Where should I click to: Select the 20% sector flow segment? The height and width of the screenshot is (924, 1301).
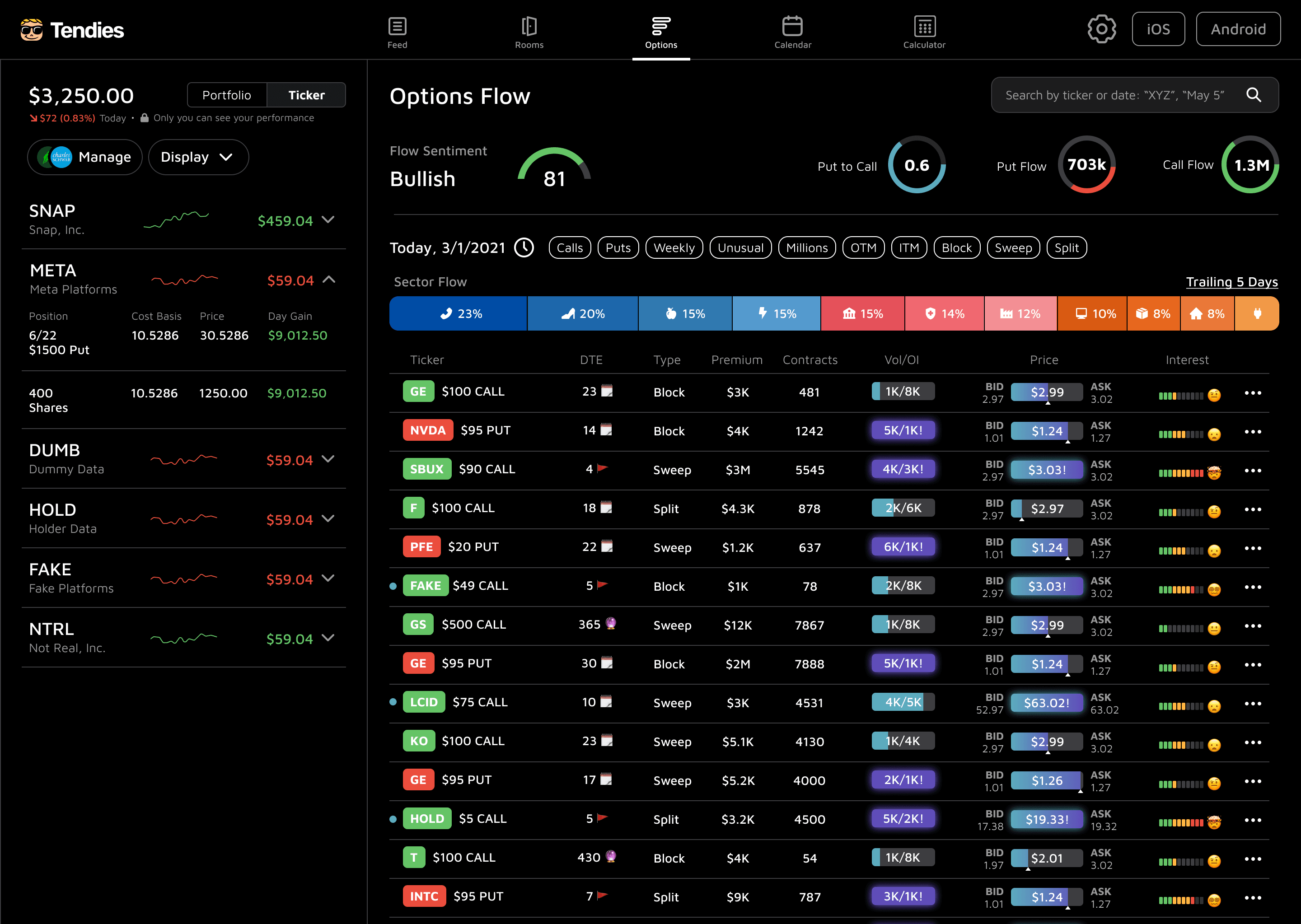click(583, 313)
